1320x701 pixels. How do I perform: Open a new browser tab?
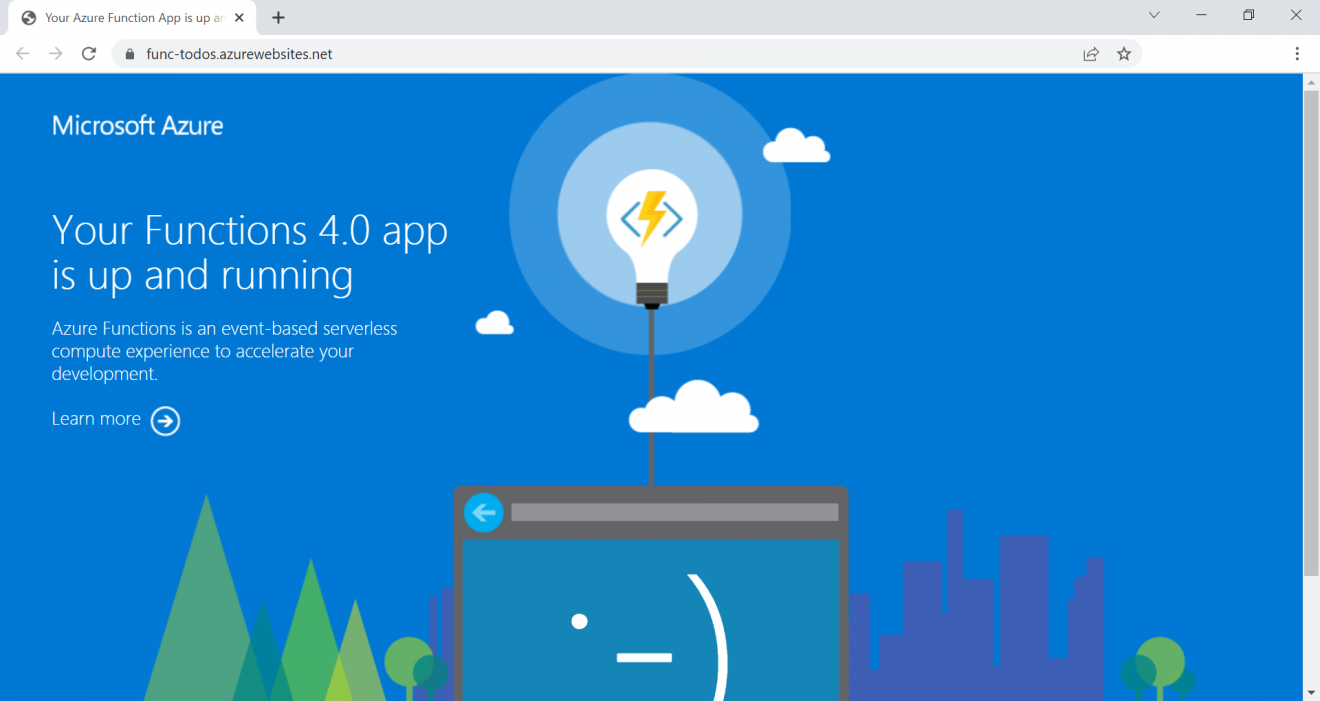click(277, 17)
